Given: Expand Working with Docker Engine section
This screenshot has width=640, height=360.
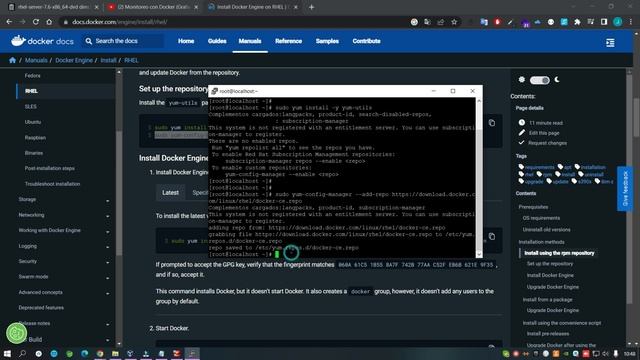Looking at the screenshot, I should tap(108, 232).
